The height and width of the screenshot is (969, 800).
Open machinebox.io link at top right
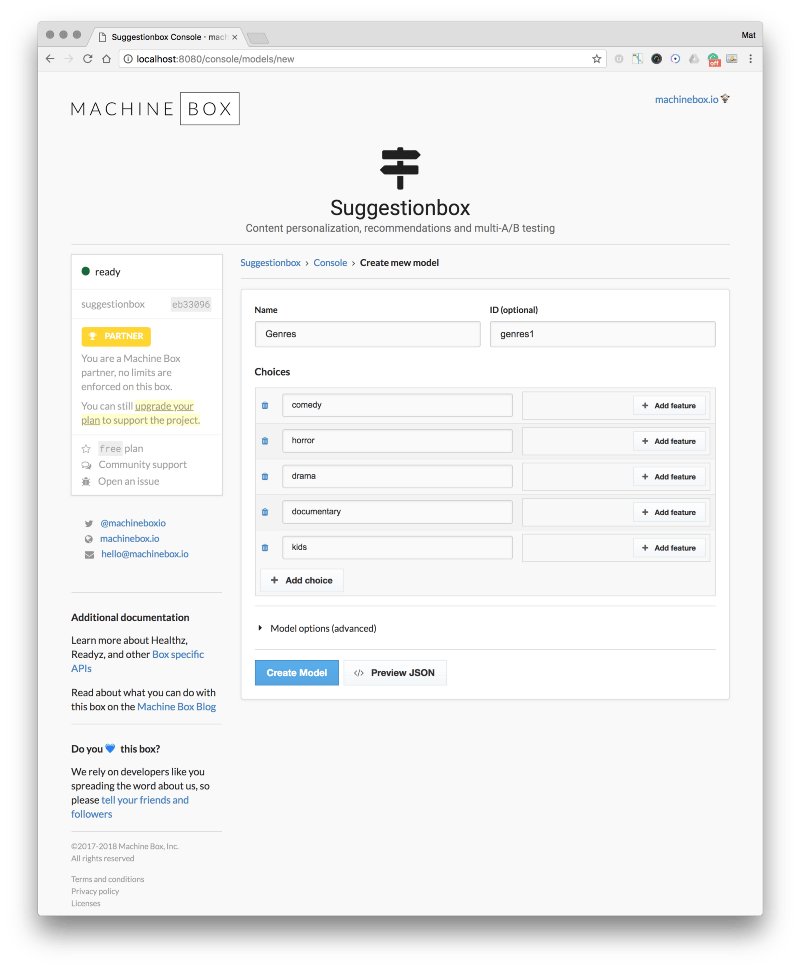pyautogui.click(x=686, y=99)
